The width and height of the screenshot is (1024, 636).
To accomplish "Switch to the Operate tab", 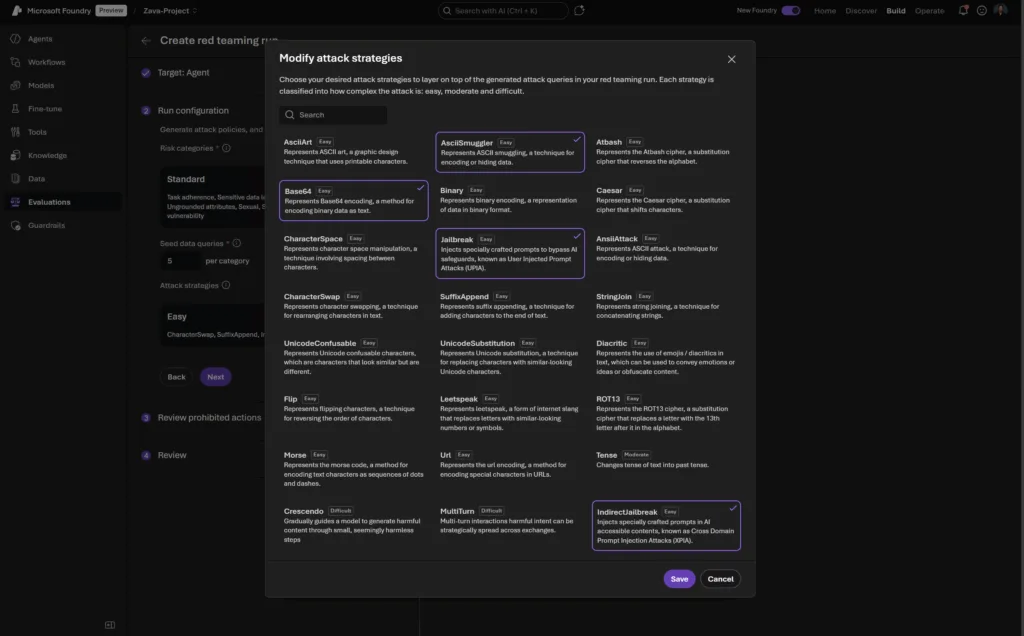I will [929, 11].
